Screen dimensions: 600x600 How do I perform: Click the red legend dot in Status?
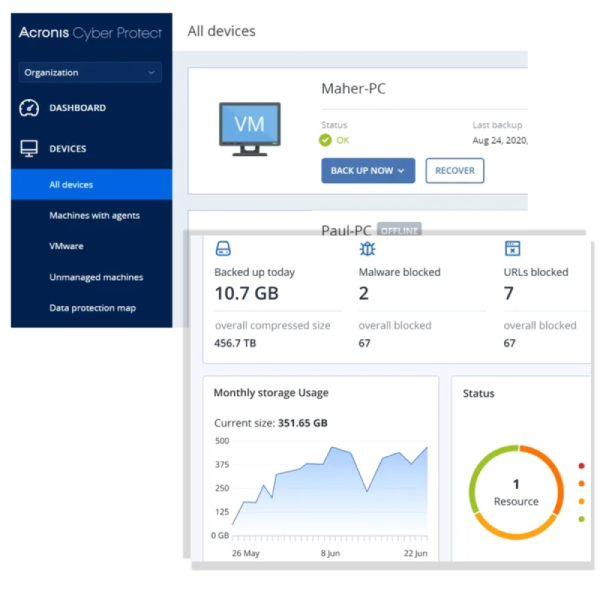pos(581,466)
